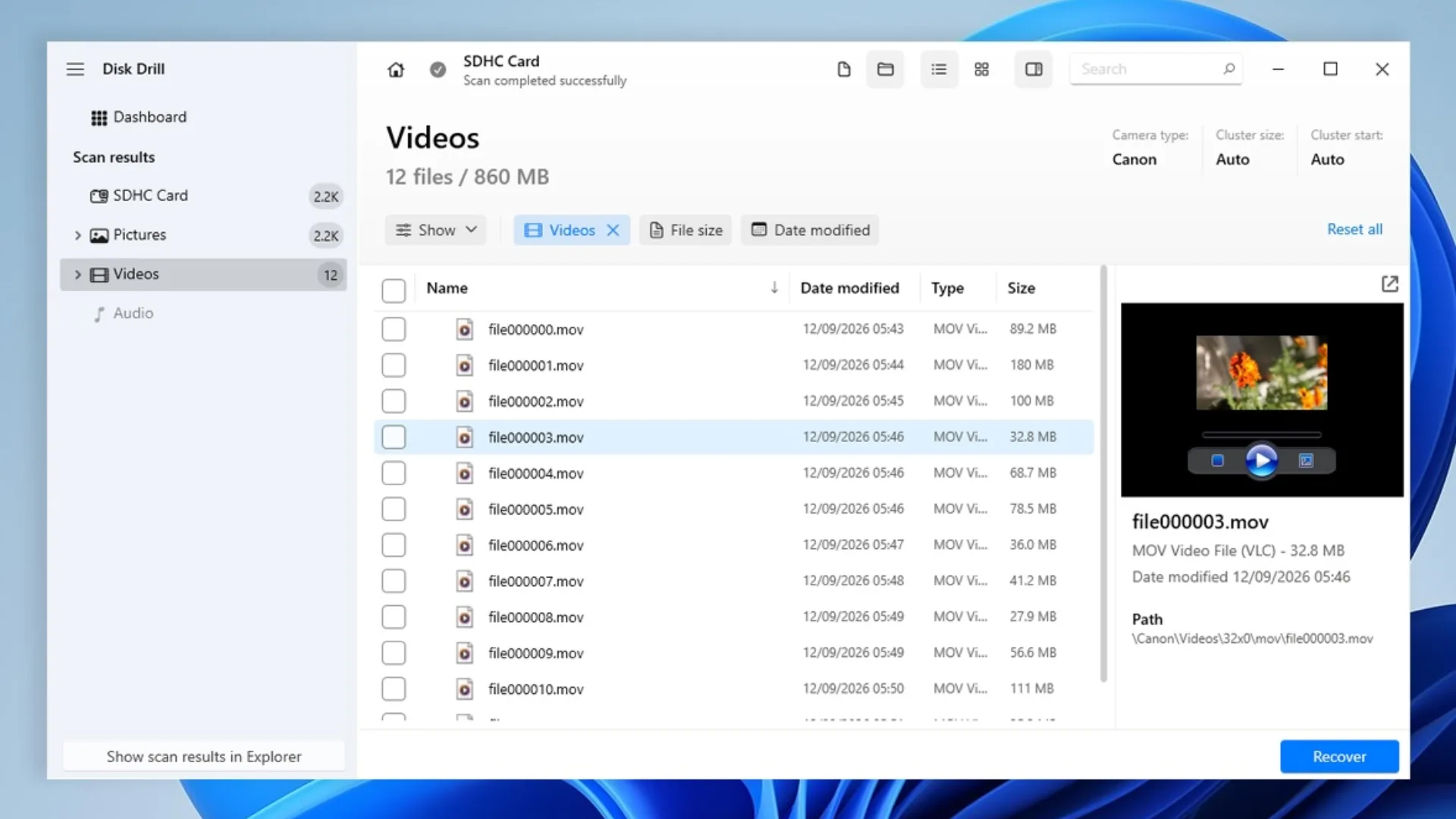Change Camera type Canon setting
The image size is (1456, 819).
tap(1134, 159)
